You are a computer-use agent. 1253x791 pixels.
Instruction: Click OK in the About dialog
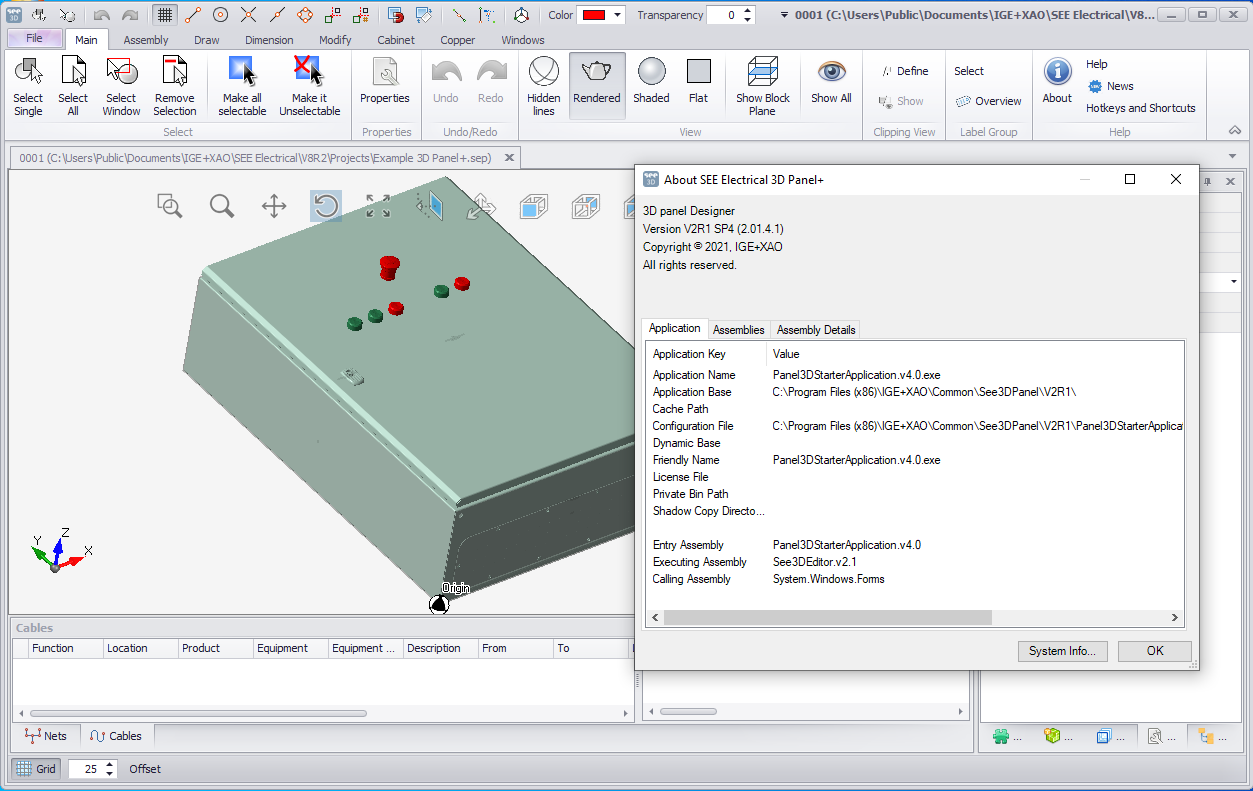click(1155, 651)
